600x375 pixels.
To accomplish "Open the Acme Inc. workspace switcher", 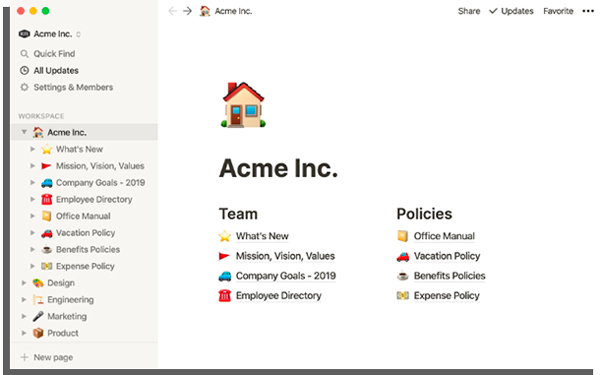I will tap(50, 34).
